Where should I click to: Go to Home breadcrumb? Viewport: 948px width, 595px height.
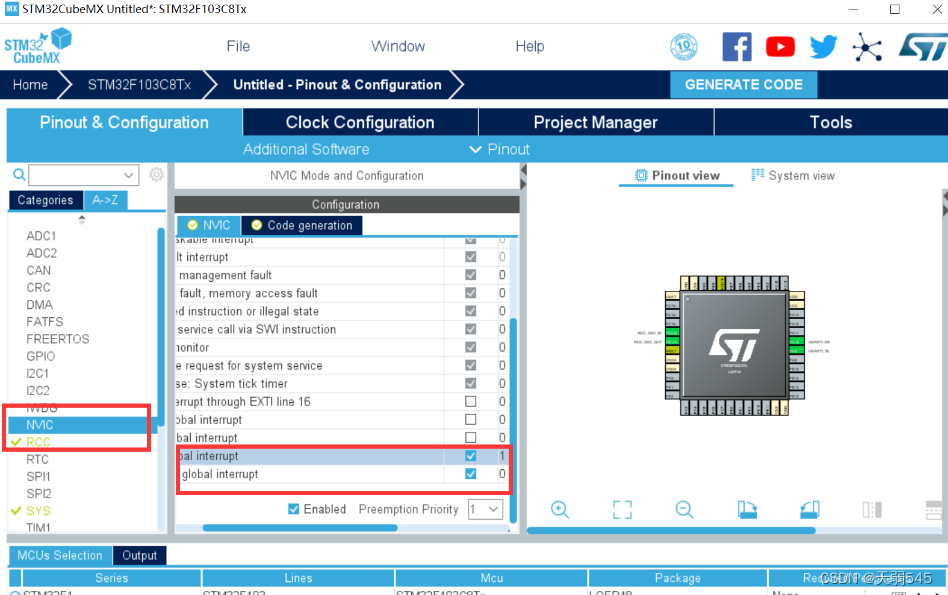click(x=30, y=85)
